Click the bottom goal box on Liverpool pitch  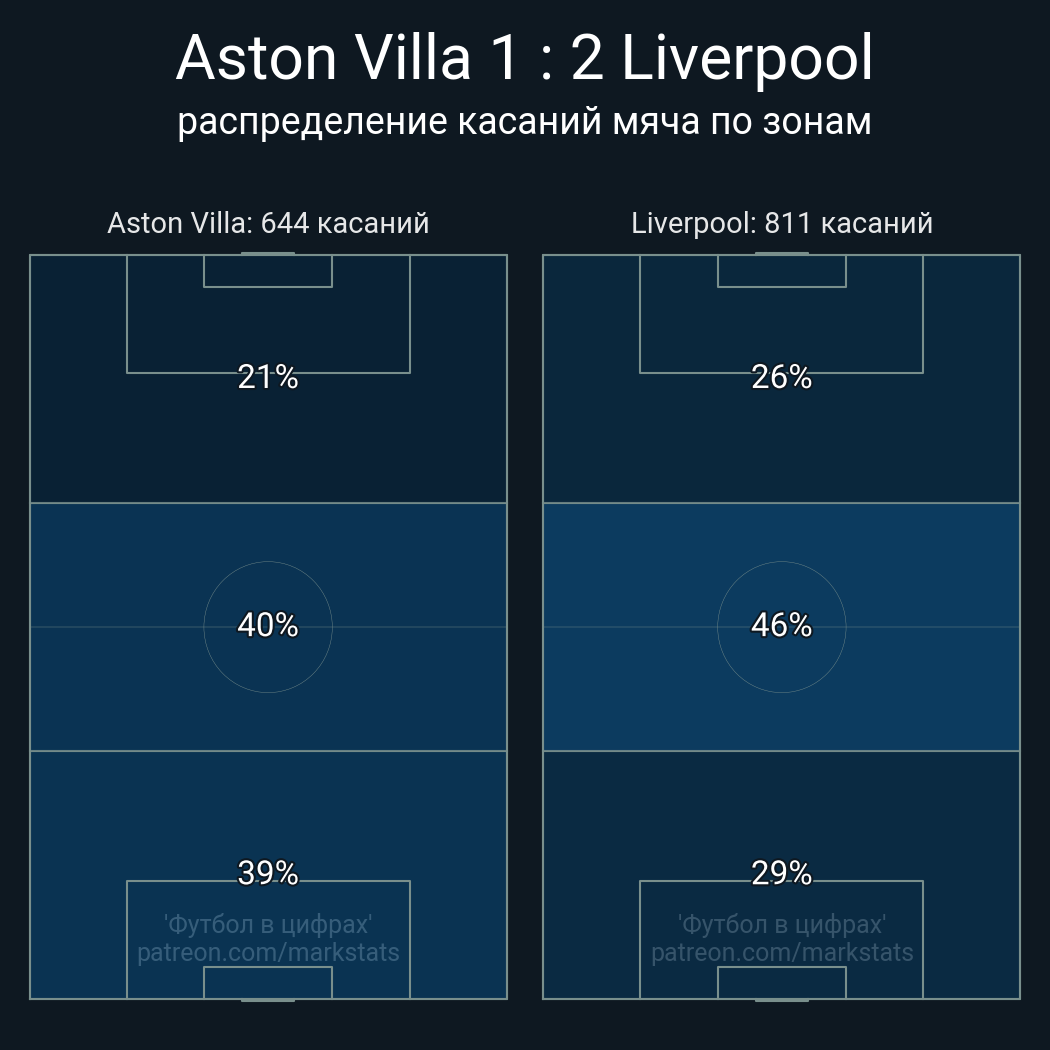point(781,983)
